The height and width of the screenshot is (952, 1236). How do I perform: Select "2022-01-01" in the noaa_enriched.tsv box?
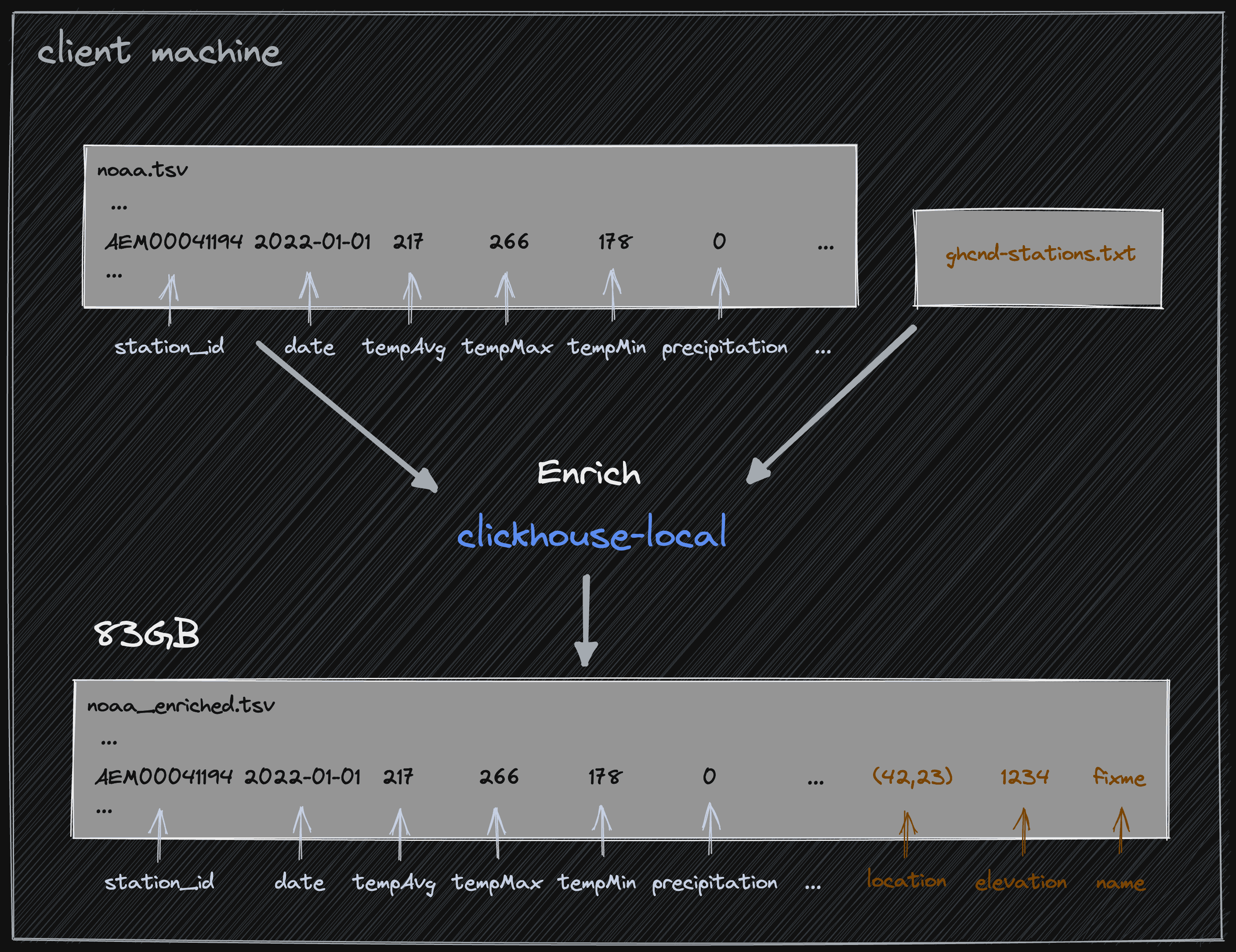pos(302,777)
